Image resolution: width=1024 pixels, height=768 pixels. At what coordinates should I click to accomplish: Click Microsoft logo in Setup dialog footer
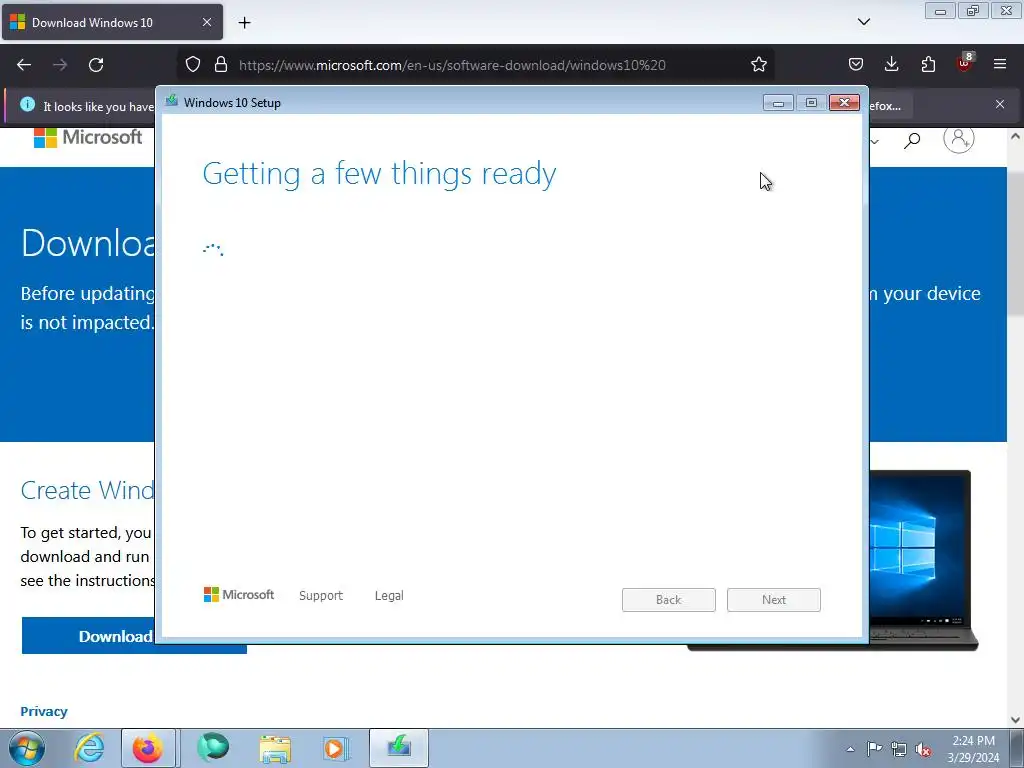pos(239,594)
